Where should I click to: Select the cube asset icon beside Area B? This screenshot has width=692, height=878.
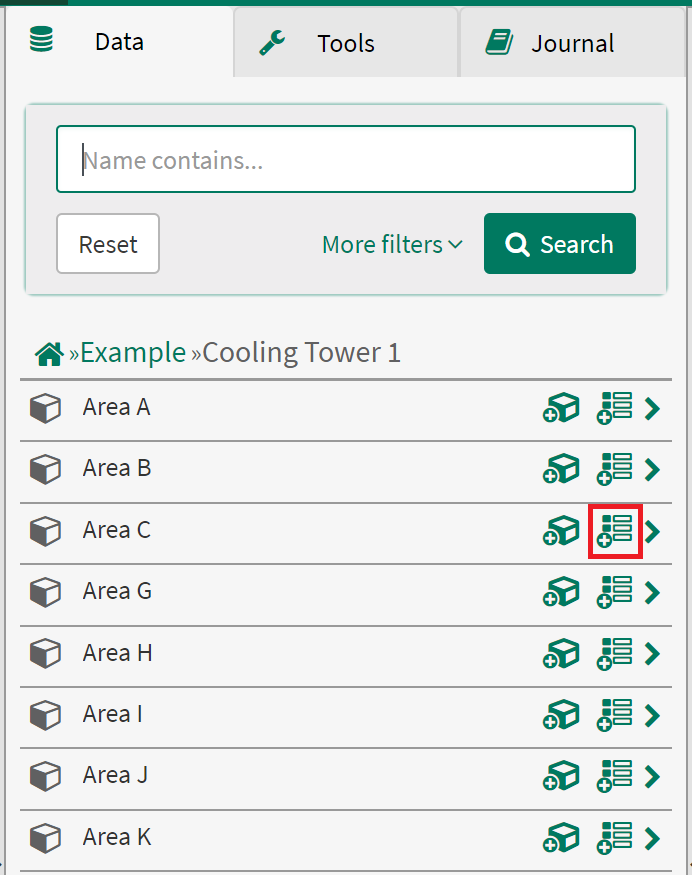[561, 468]
